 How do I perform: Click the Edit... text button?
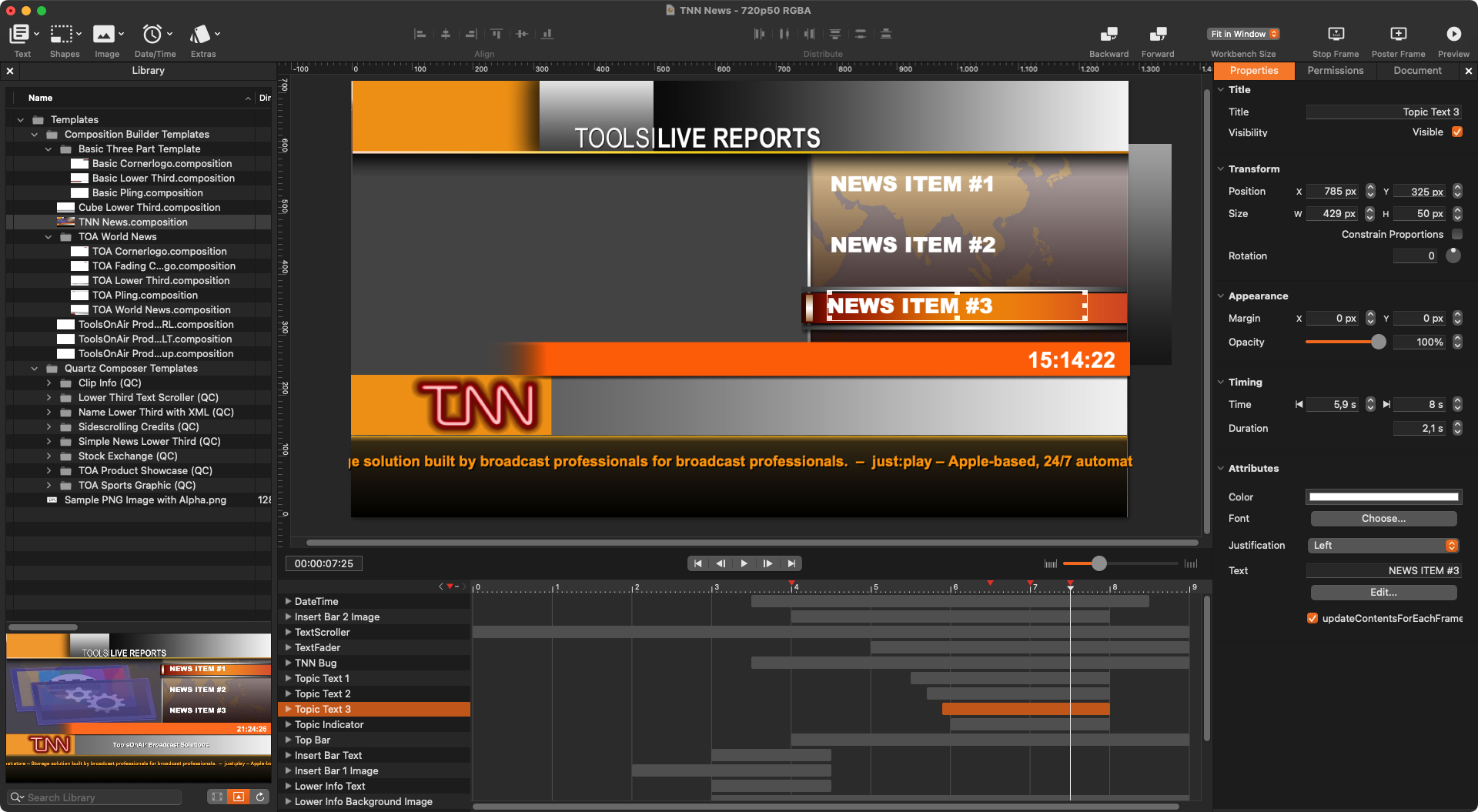coord(1383,593)
